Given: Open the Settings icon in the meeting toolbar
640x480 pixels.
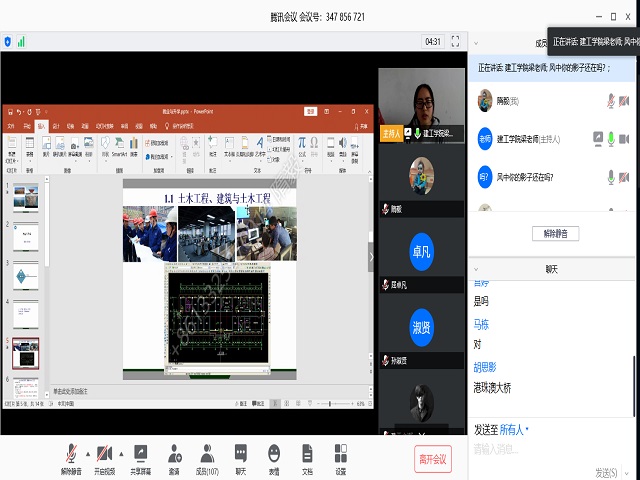Looking at the screenshot, I should click(x=341, y=455).
